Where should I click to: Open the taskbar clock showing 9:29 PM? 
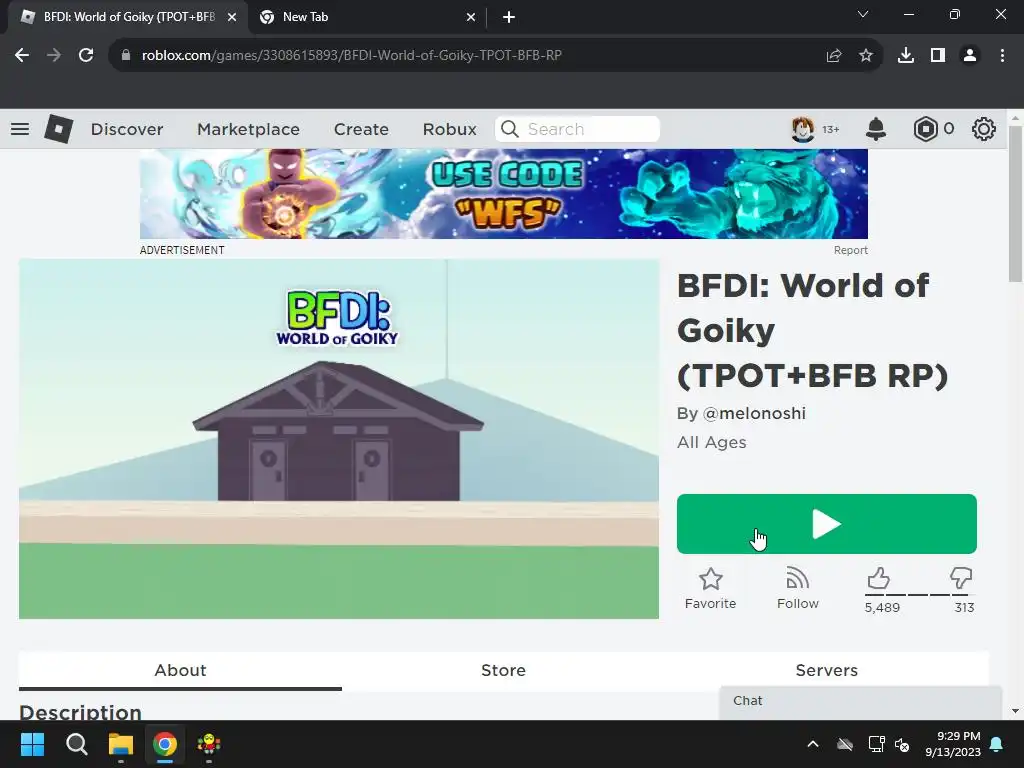click(x=953, y=744)
